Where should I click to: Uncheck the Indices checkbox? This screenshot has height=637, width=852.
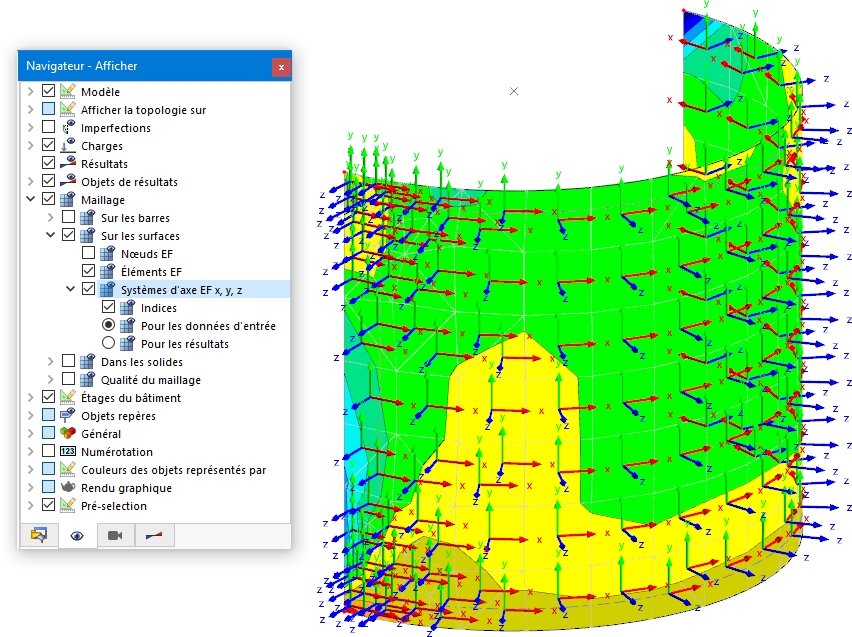108,308
